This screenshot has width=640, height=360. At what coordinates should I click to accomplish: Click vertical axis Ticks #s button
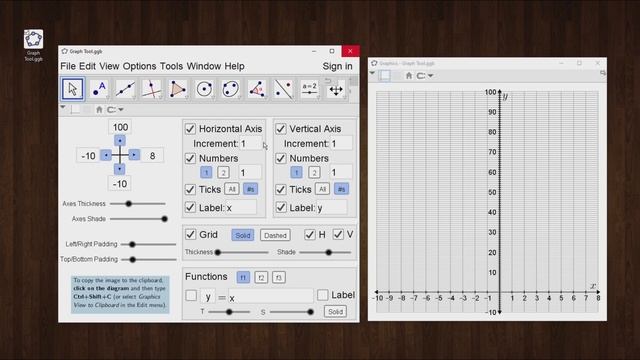coord(341,189)
